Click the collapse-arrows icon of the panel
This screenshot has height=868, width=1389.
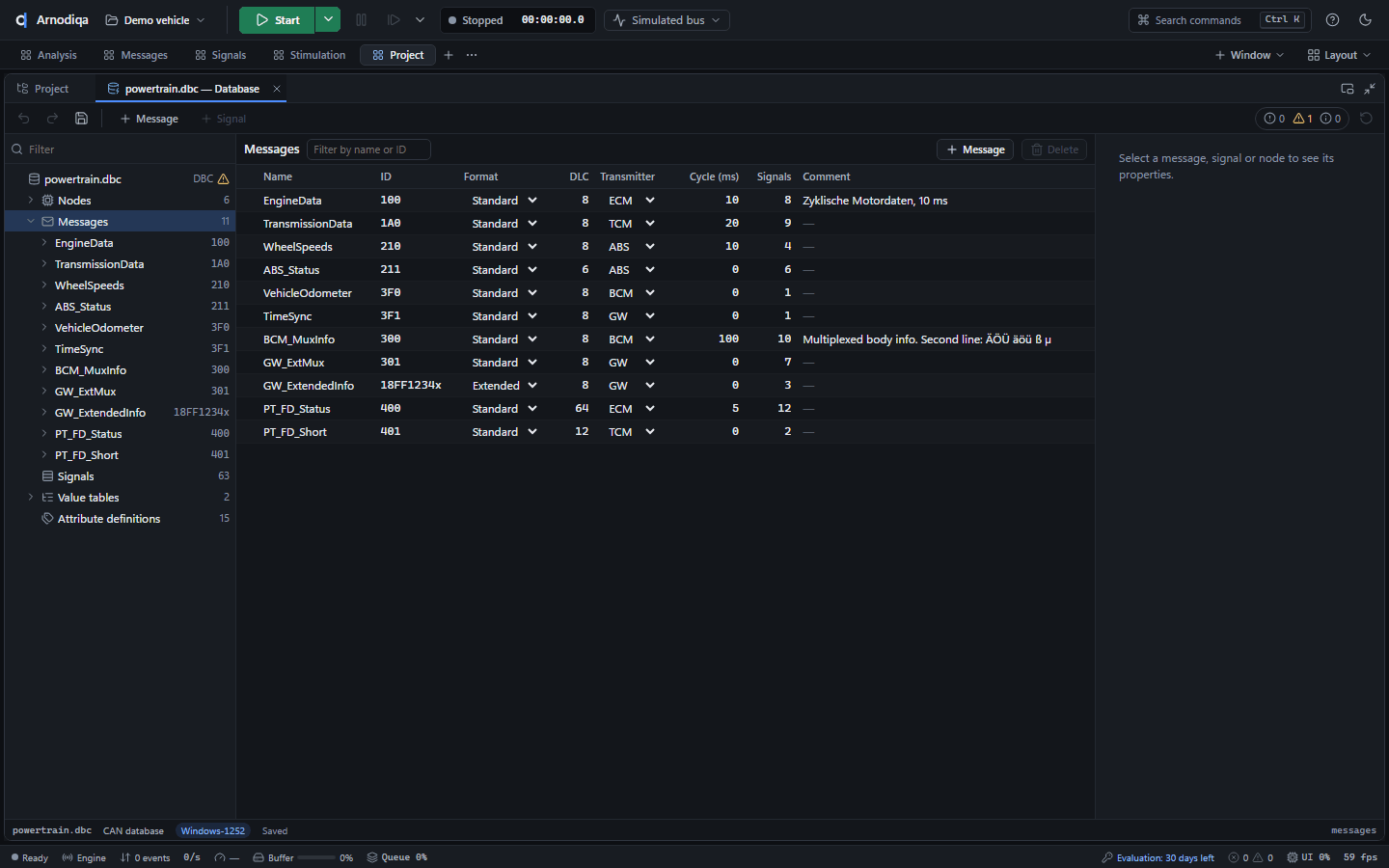[1370, 89]
